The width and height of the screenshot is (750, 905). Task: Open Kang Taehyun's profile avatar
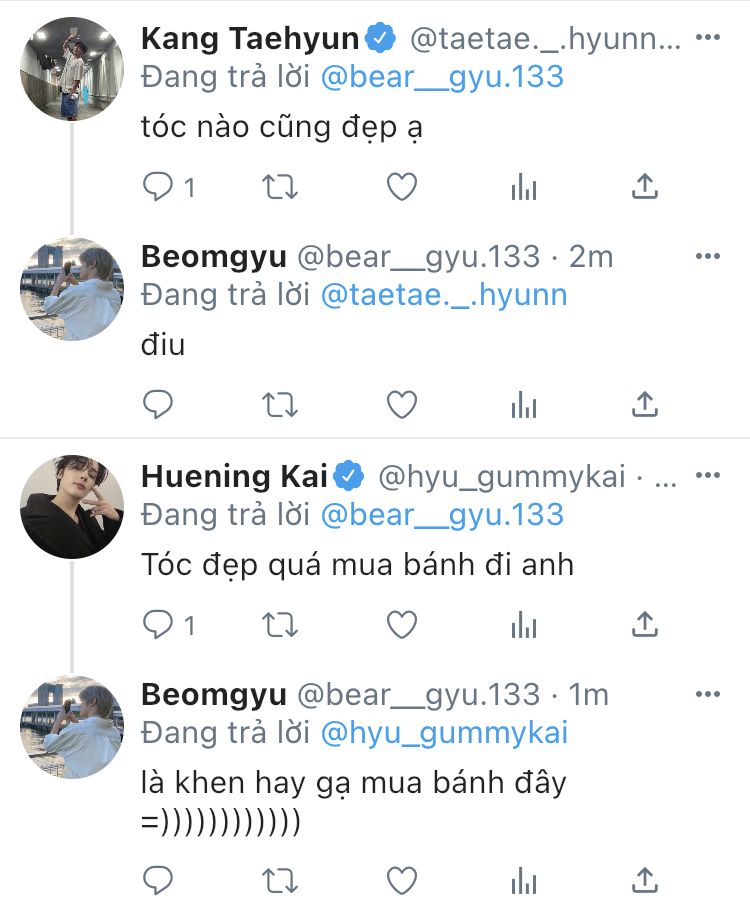pos(71,68)
